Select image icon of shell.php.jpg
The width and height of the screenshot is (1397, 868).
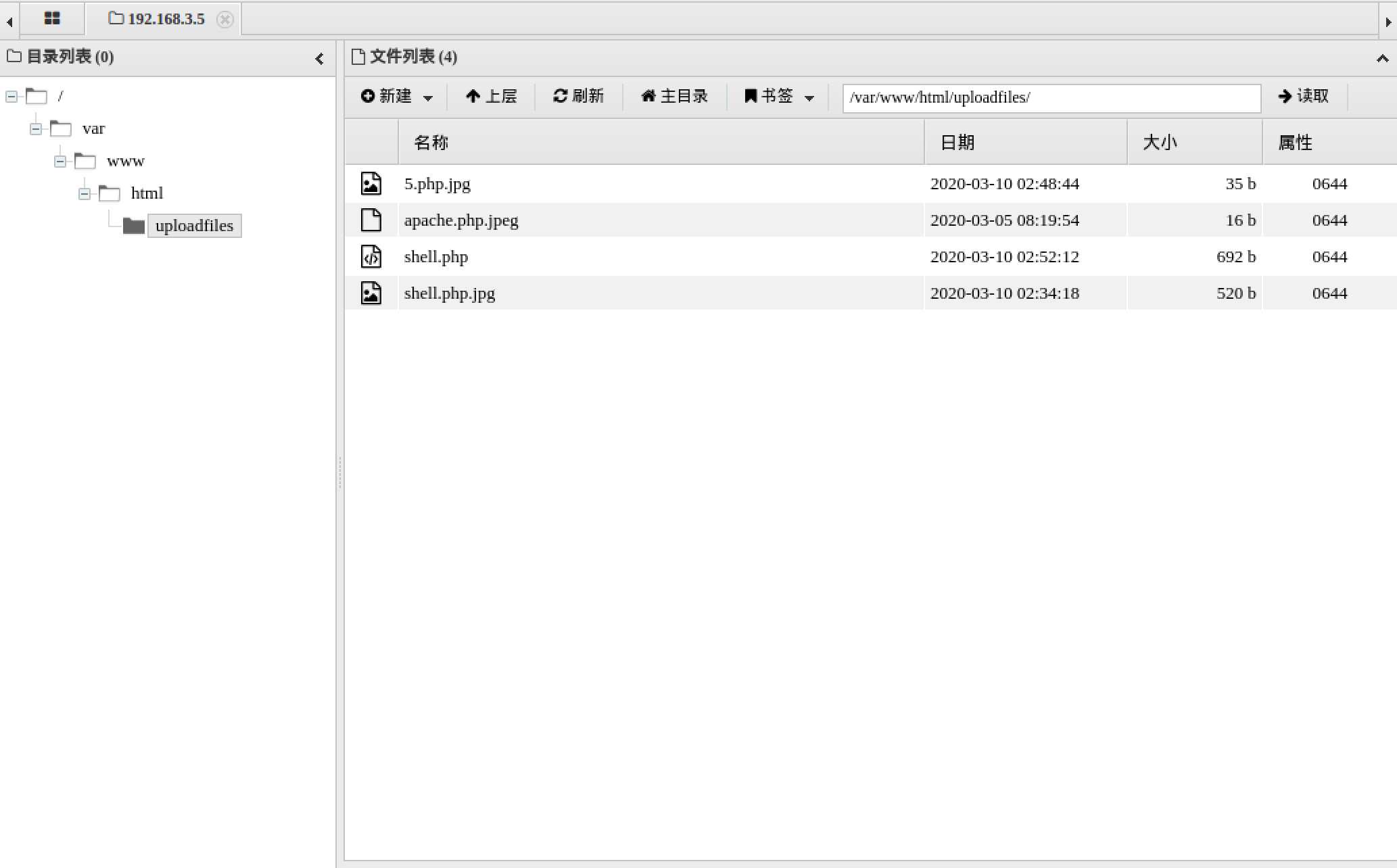[x=371, y=293]
